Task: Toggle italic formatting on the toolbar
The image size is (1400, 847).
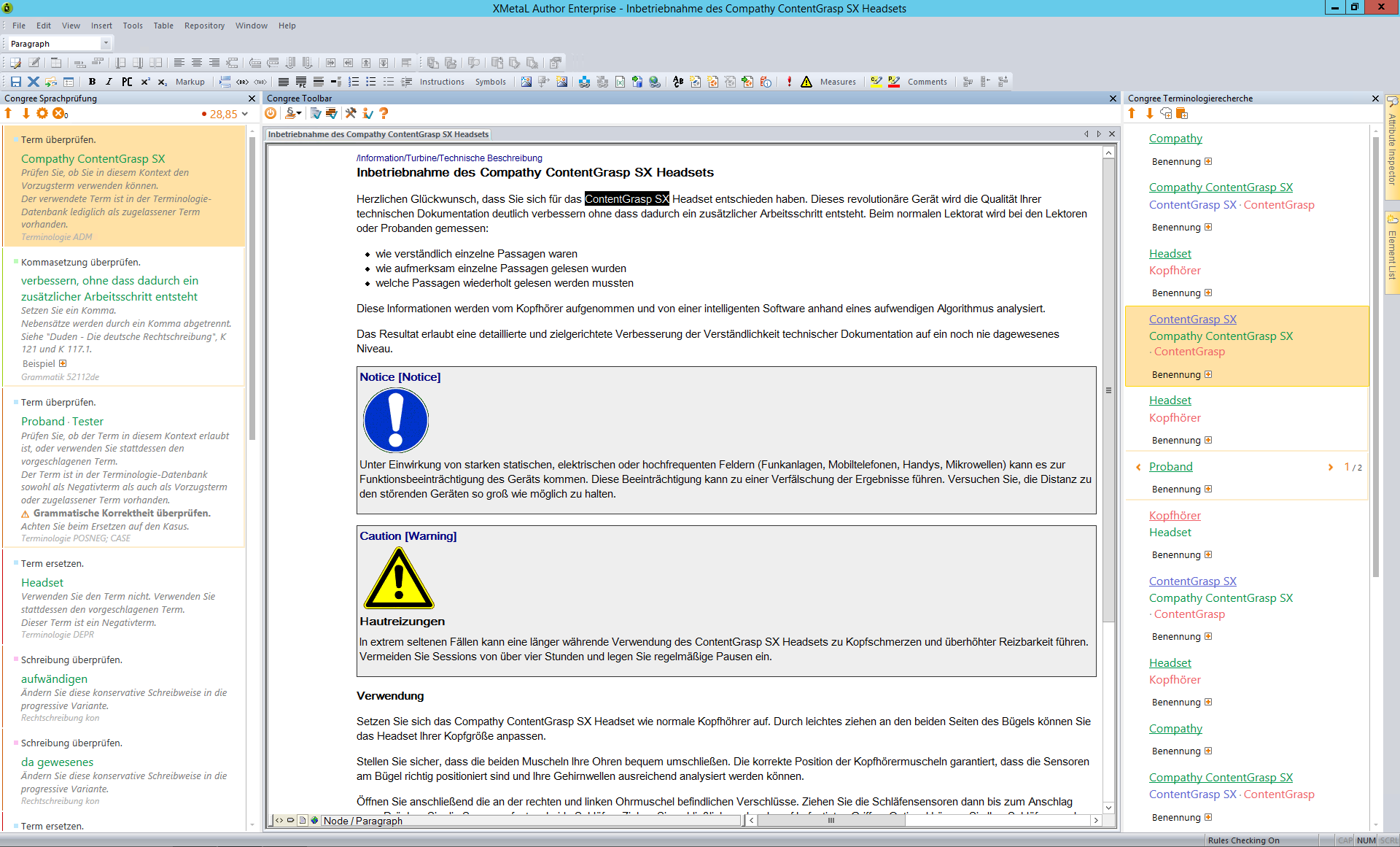Action: [109, 82]
